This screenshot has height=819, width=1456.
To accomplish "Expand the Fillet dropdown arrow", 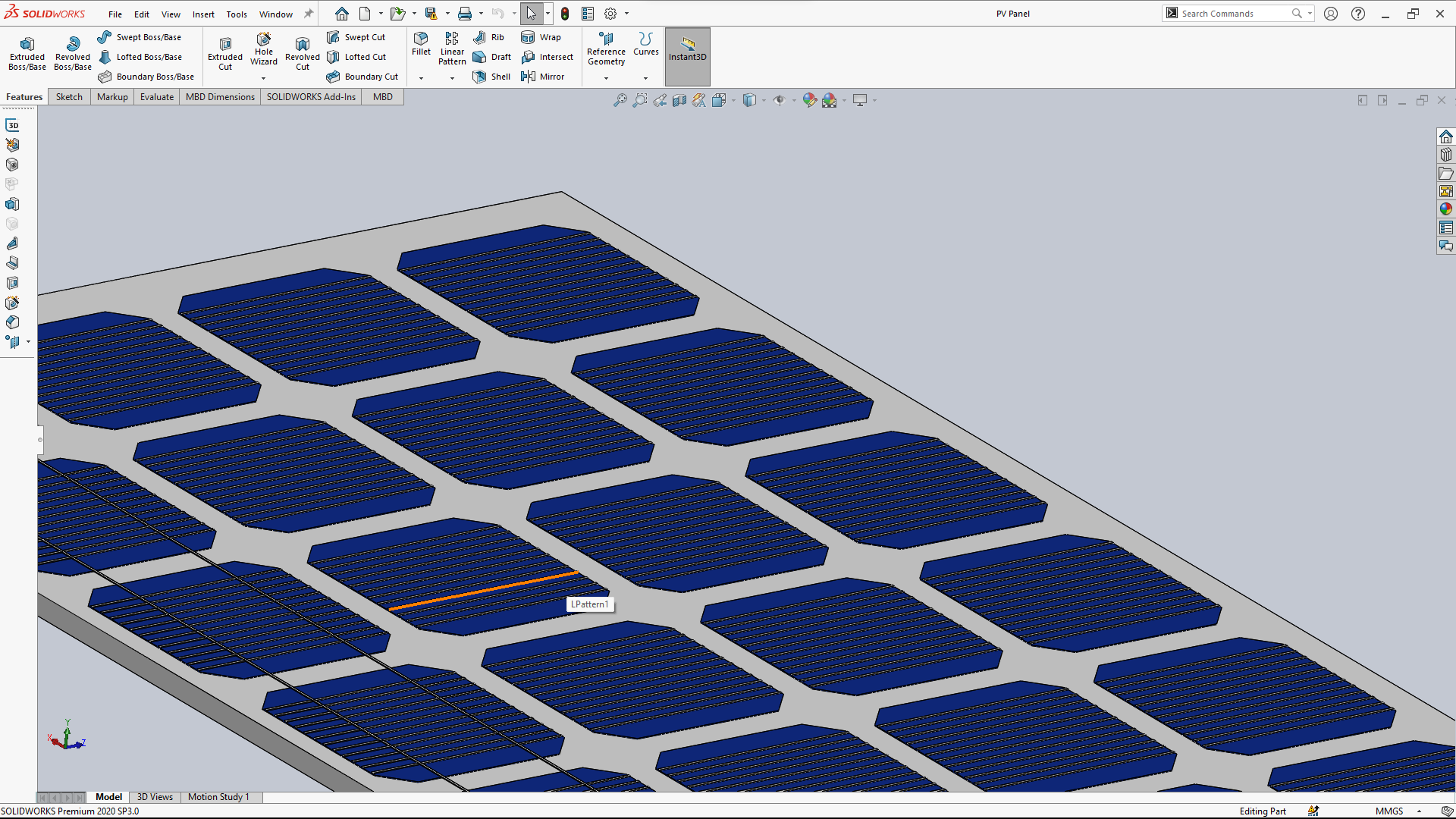I will point(421,78).
